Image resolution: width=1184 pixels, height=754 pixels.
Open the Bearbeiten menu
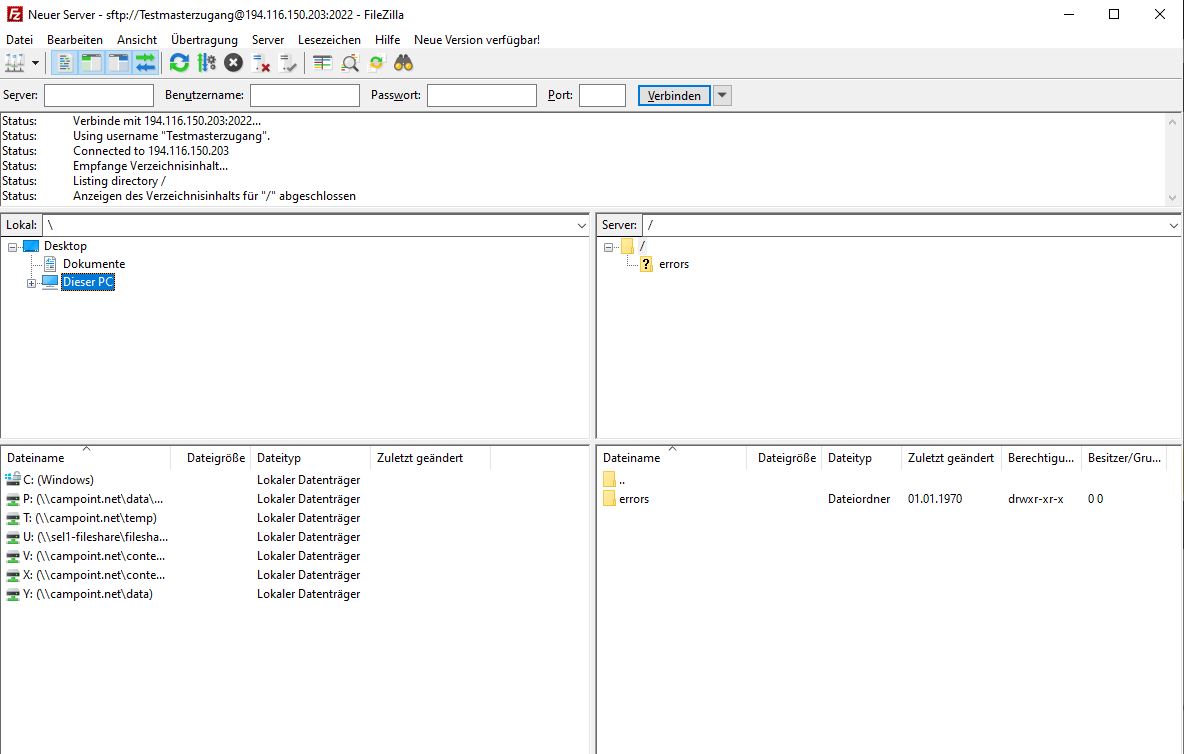75,40
